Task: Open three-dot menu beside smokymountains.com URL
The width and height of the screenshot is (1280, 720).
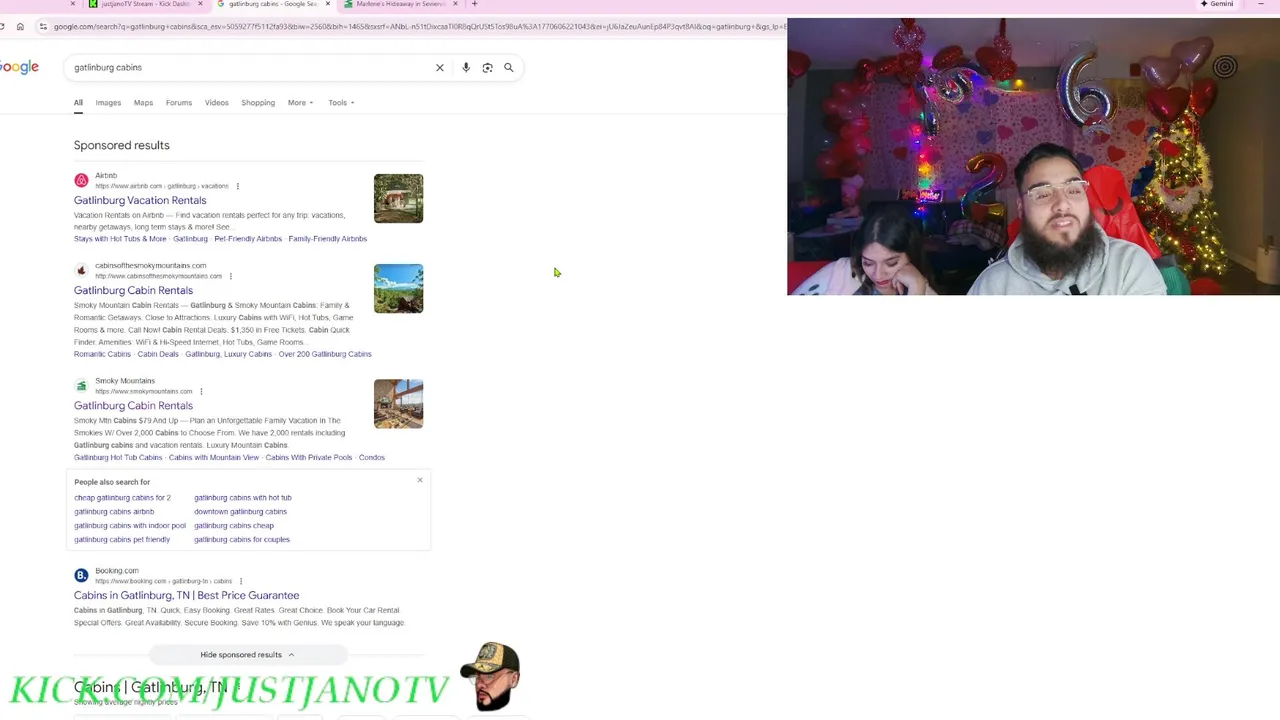Action: point(201,391)
